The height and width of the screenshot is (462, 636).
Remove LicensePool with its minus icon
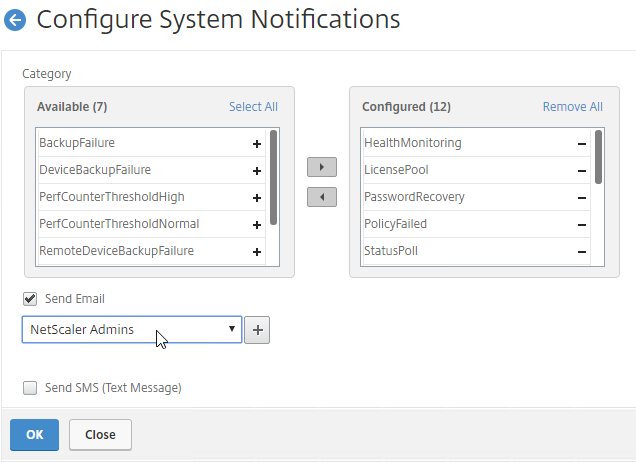coord(582,171)
